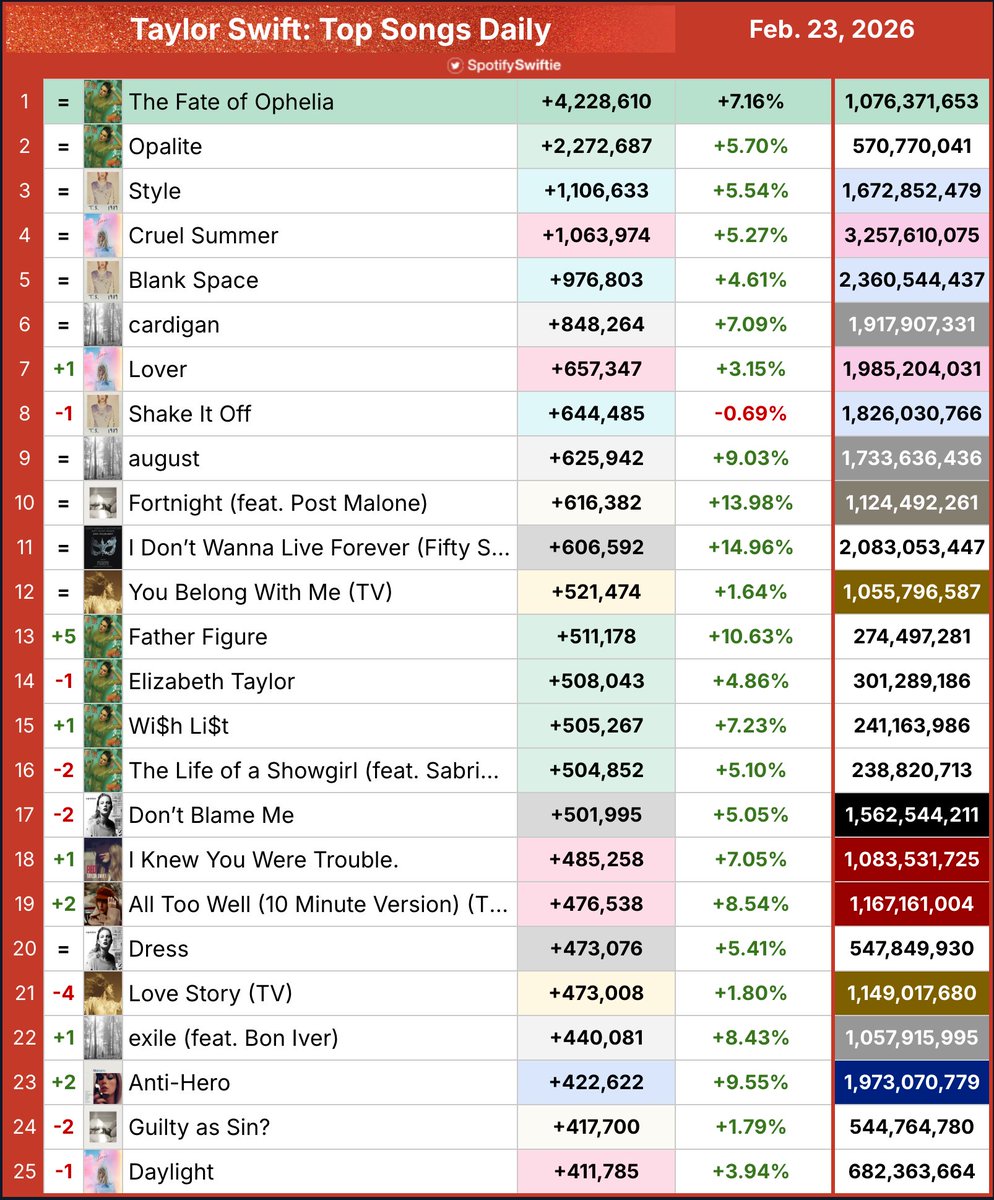Viewport: 994px width, 1200px height.
Task: Click total streams '682,363,664'
Action: coord(912,1172)
